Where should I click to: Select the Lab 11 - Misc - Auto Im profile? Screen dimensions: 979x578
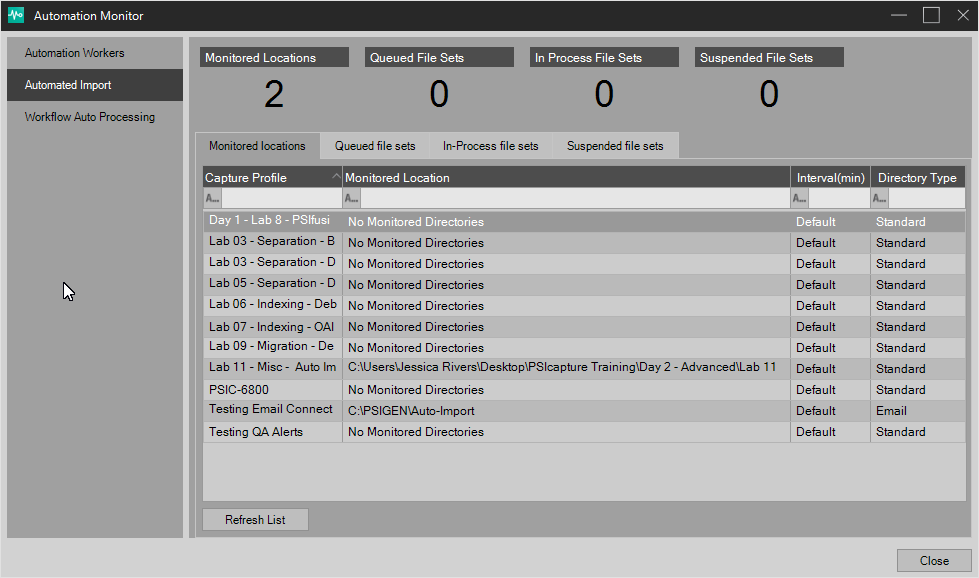tap(272, 367)
